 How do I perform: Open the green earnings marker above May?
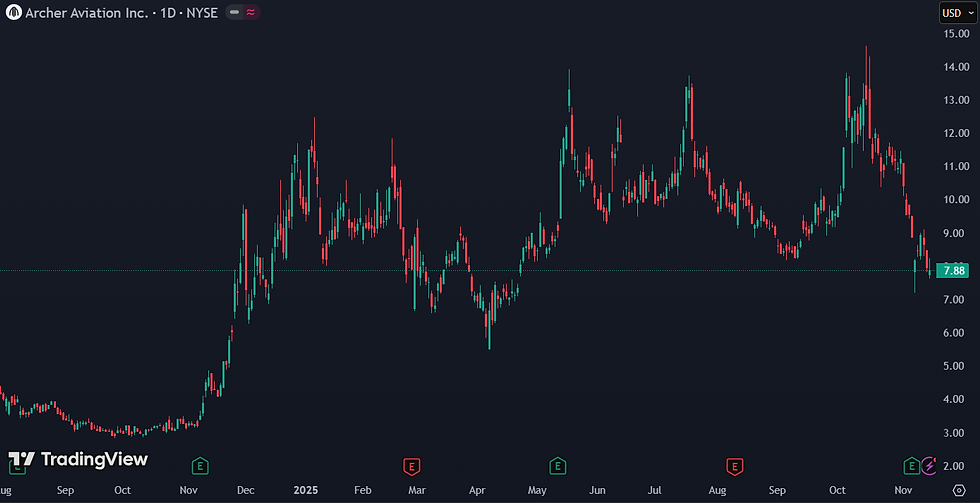(558, 466)
